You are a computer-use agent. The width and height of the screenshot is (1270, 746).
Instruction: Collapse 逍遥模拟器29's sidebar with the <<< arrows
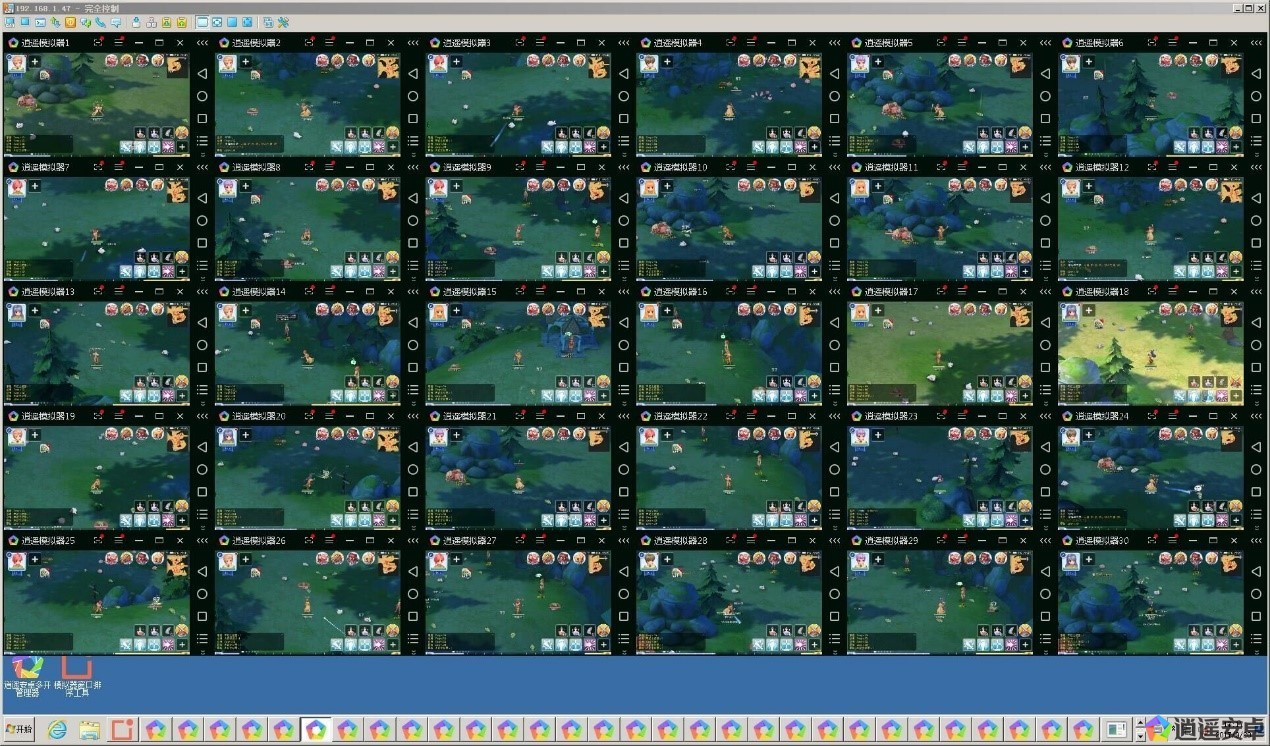click(x=1046, y=540)
